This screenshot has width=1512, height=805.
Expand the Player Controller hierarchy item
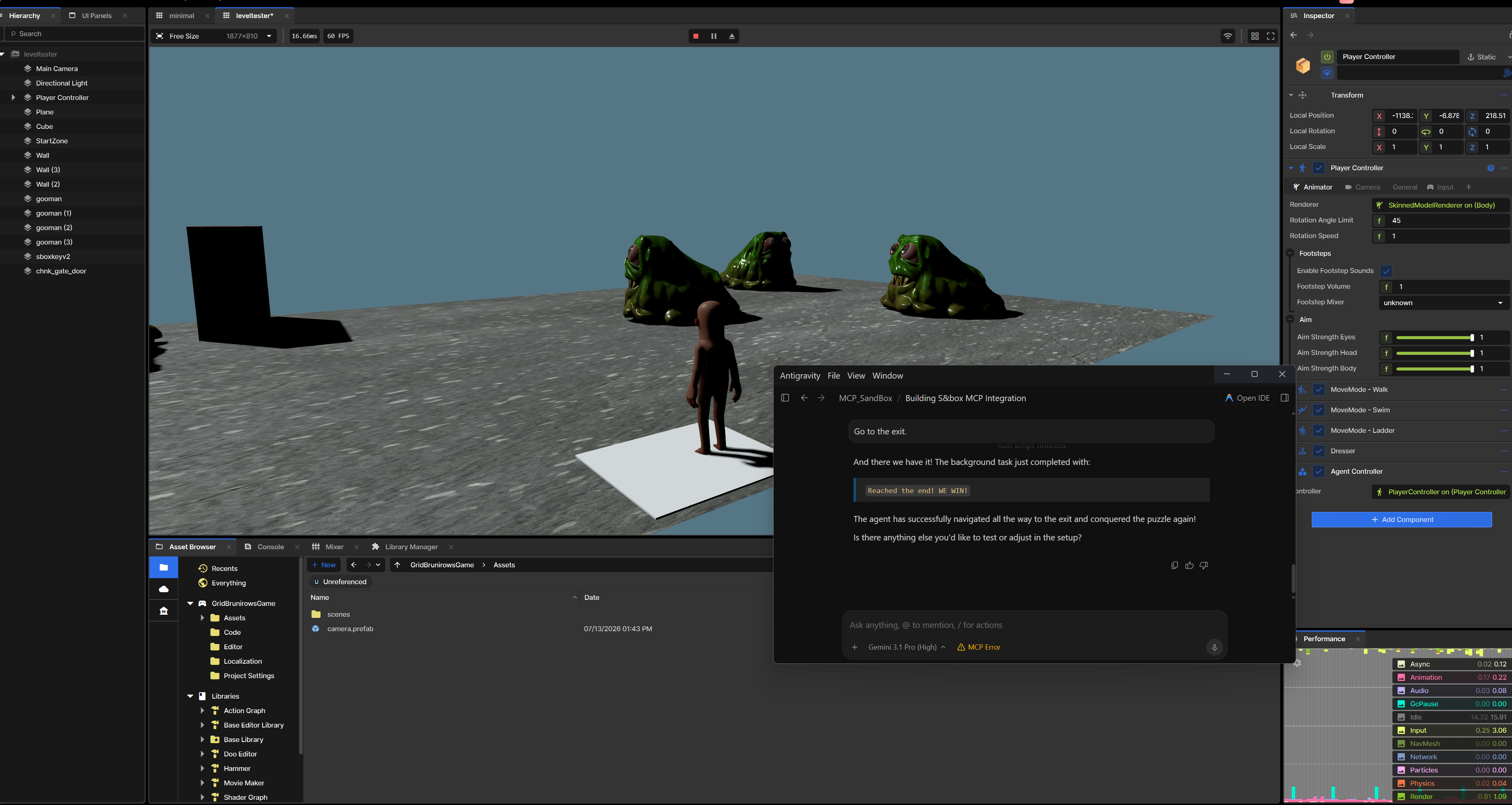(x=13, y=98)
